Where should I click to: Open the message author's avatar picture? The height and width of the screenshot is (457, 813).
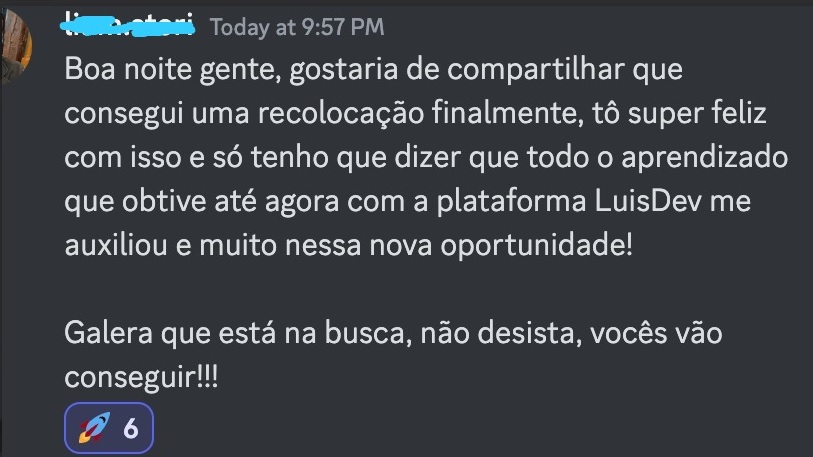pyautogui.click(x=16, y=46)
